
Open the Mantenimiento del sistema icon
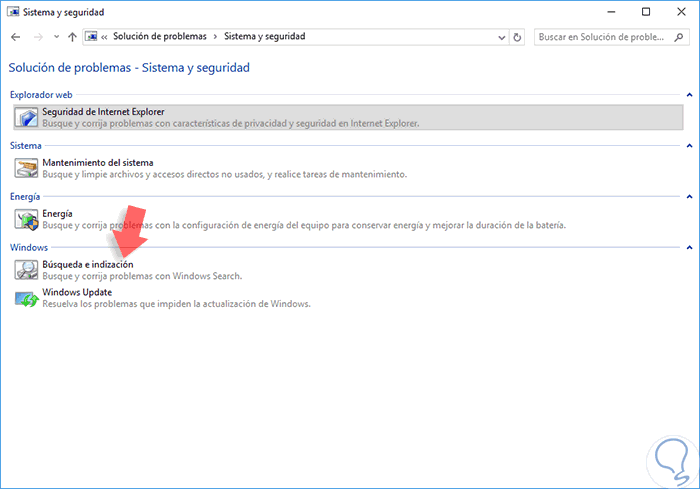[26, 168]
